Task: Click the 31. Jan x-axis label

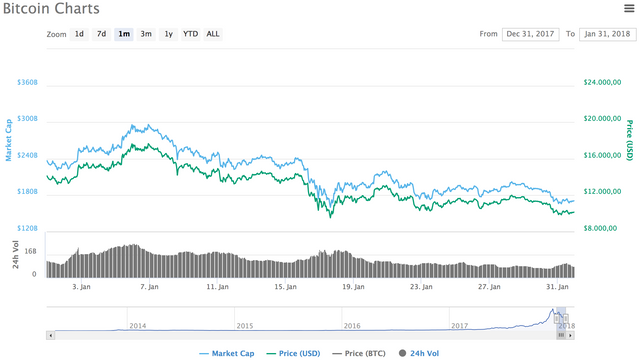Action: click(x=558, y=287)
